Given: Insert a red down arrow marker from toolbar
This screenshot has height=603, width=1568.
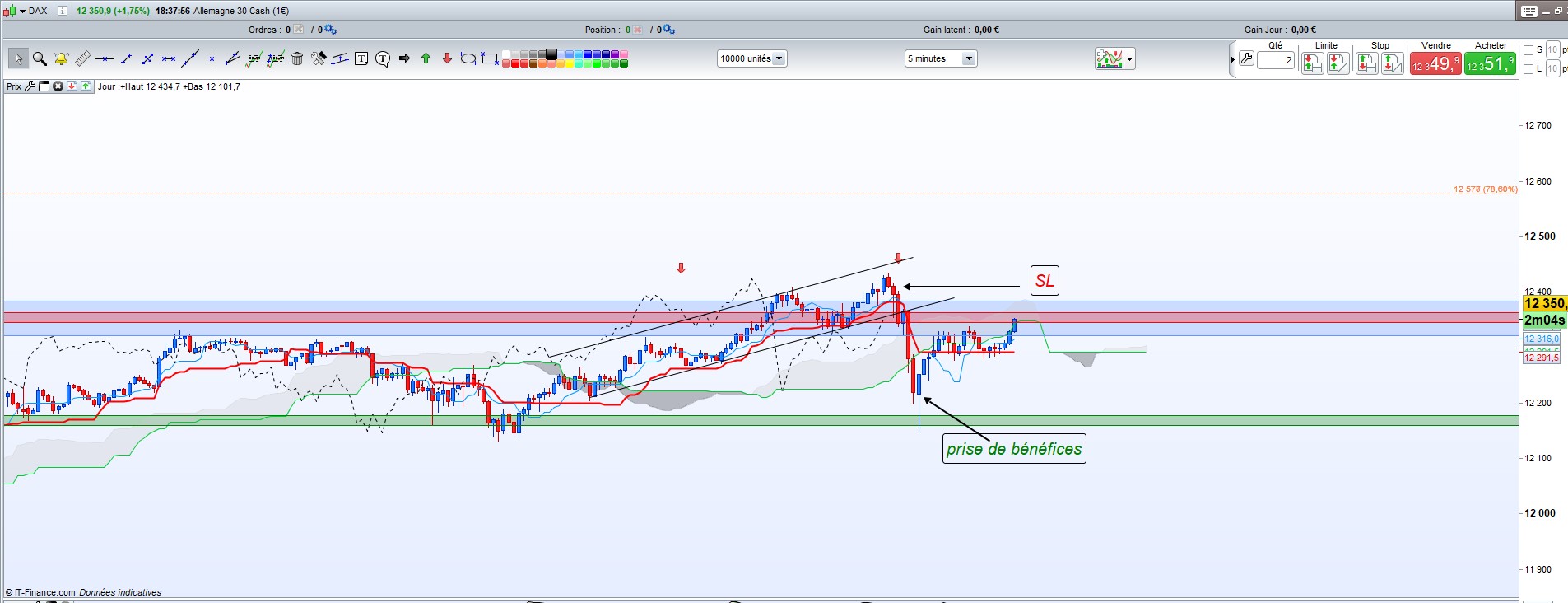Looking at the screenshot, I should tap(447, 58).
